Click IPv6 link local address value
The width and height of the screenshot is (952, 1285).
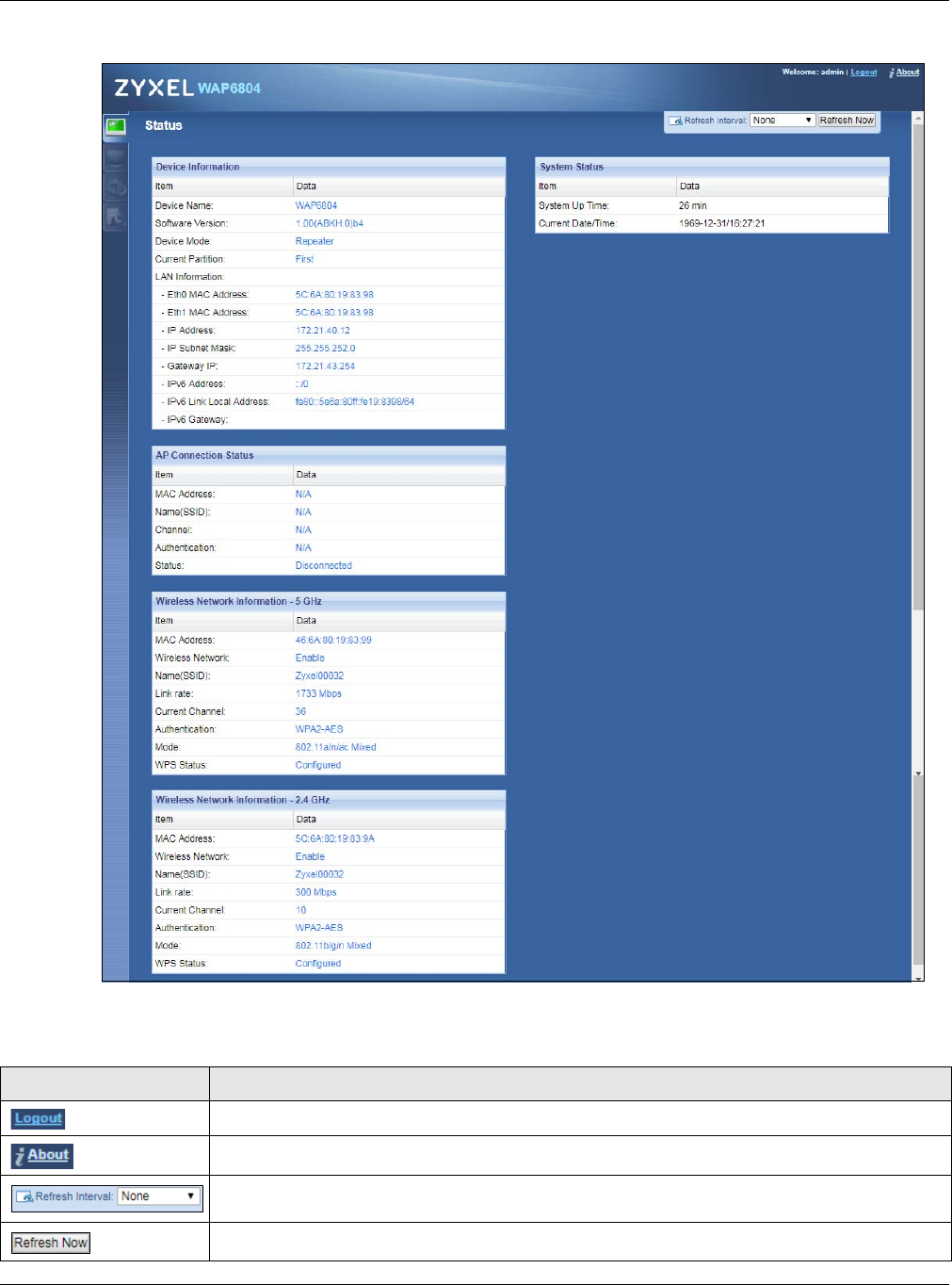pyautogui.click(x=355, y=402)
